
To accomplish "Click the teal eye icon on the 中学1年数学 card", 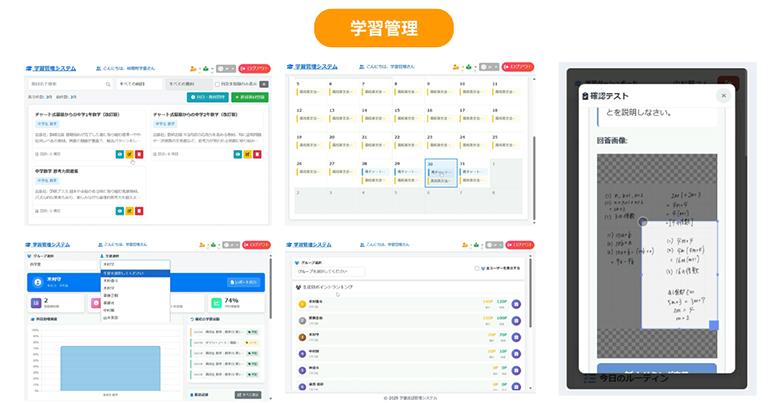I will [x=120, y=154].
